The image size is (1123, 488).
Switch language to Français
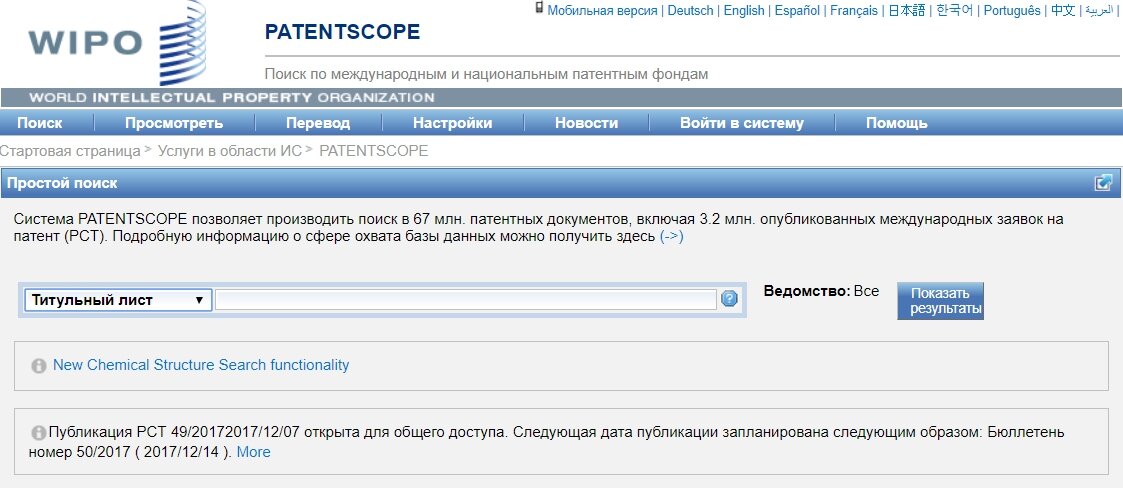(x=854, y=11)
